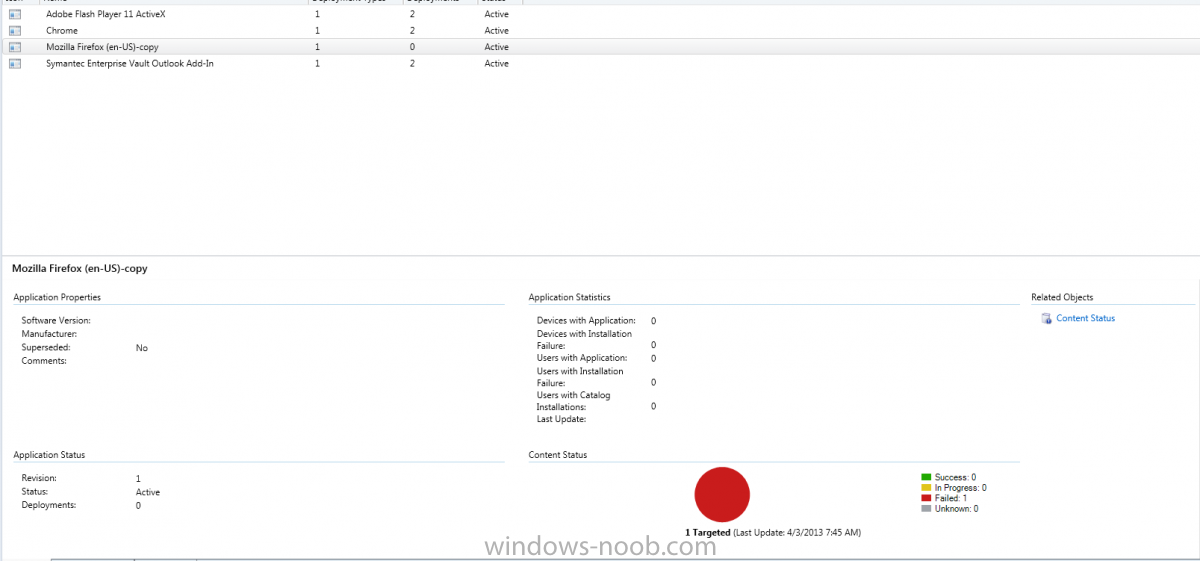Viewport: 1200px width, 561px height.
Task: Click the Failed: 1 legend text
Action: [951, 498]
